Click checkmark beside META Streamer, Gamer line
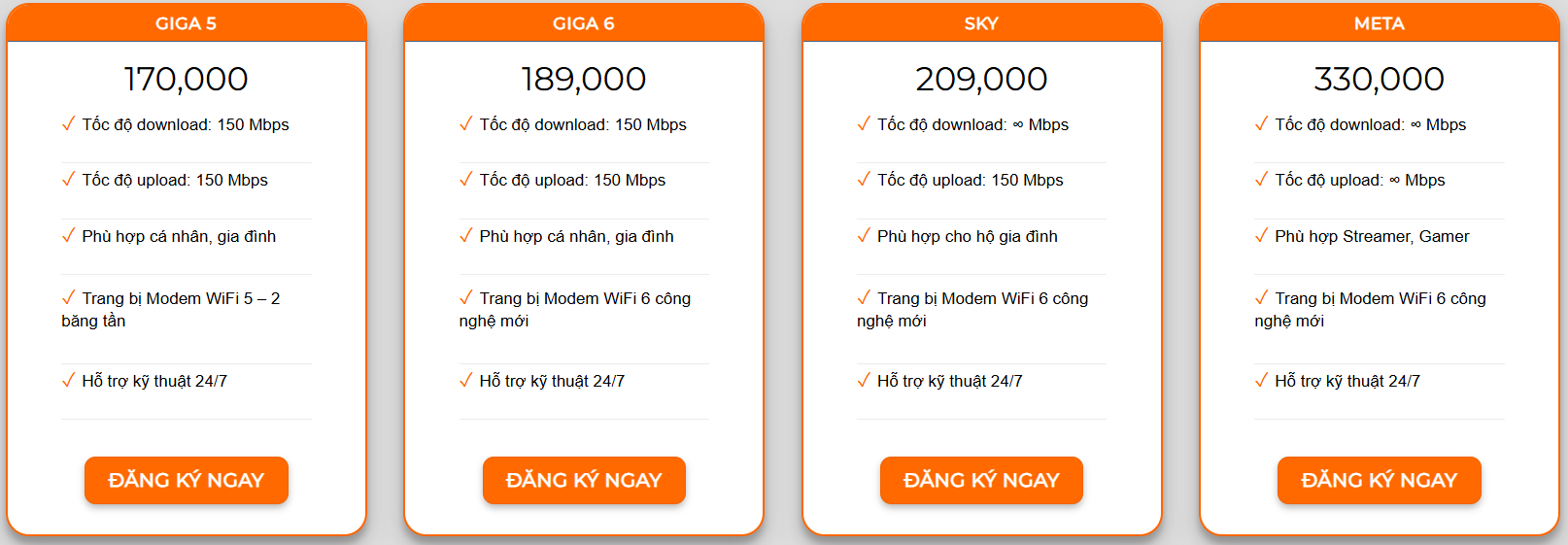1568x545 pixels. point(1261,235)
